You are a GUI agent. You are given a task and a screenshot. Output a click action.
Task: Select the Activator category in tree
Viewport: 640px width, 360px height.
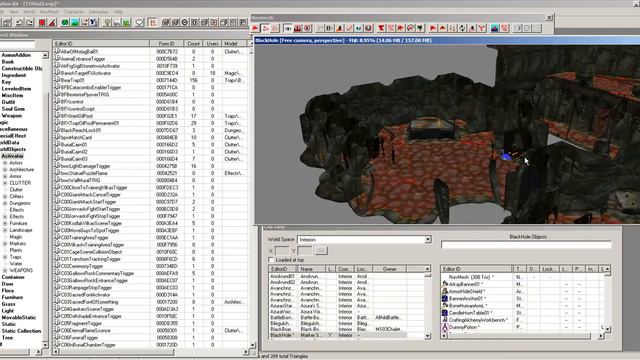coord(12,156)
